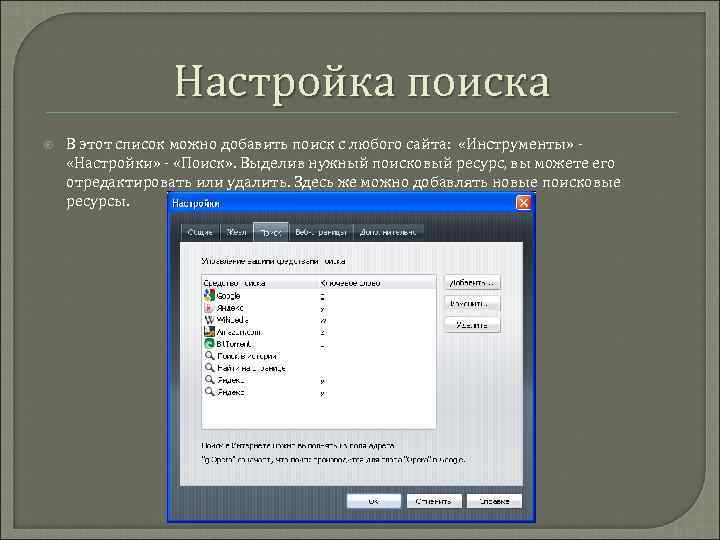Sort by the Ключевое слово column header
This screenshot has height=540, width=720.
click(377, 283)
